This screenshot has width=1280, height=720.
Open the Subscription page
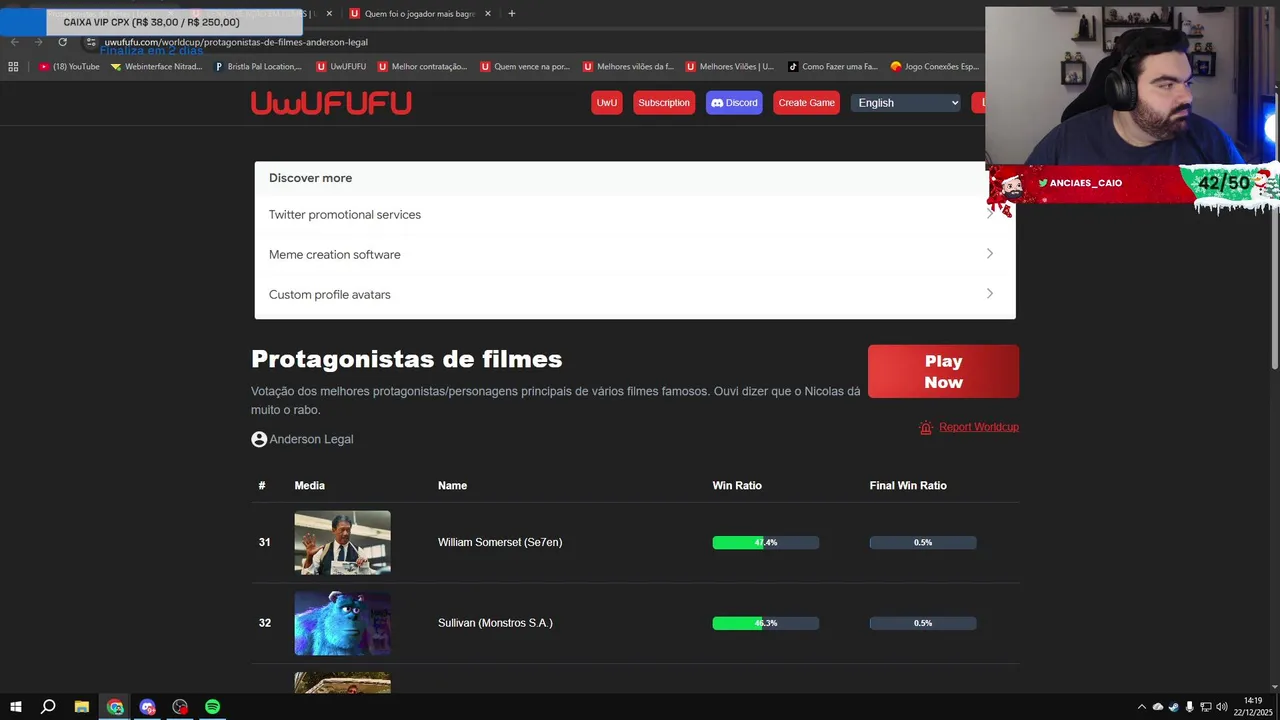tap(664, 103)
